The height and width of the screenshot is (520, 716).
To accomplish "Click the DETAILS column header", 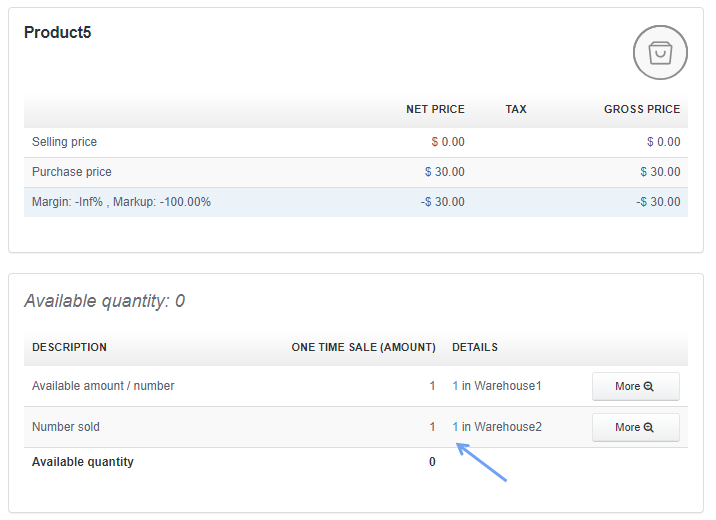I will 474,347.
